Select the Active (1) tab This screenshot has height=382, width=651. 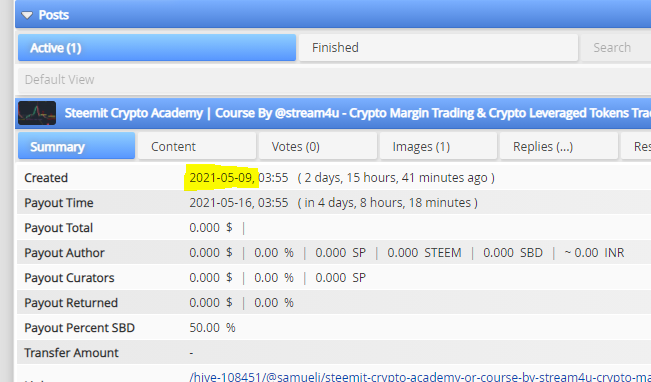[x=157, y=48]
